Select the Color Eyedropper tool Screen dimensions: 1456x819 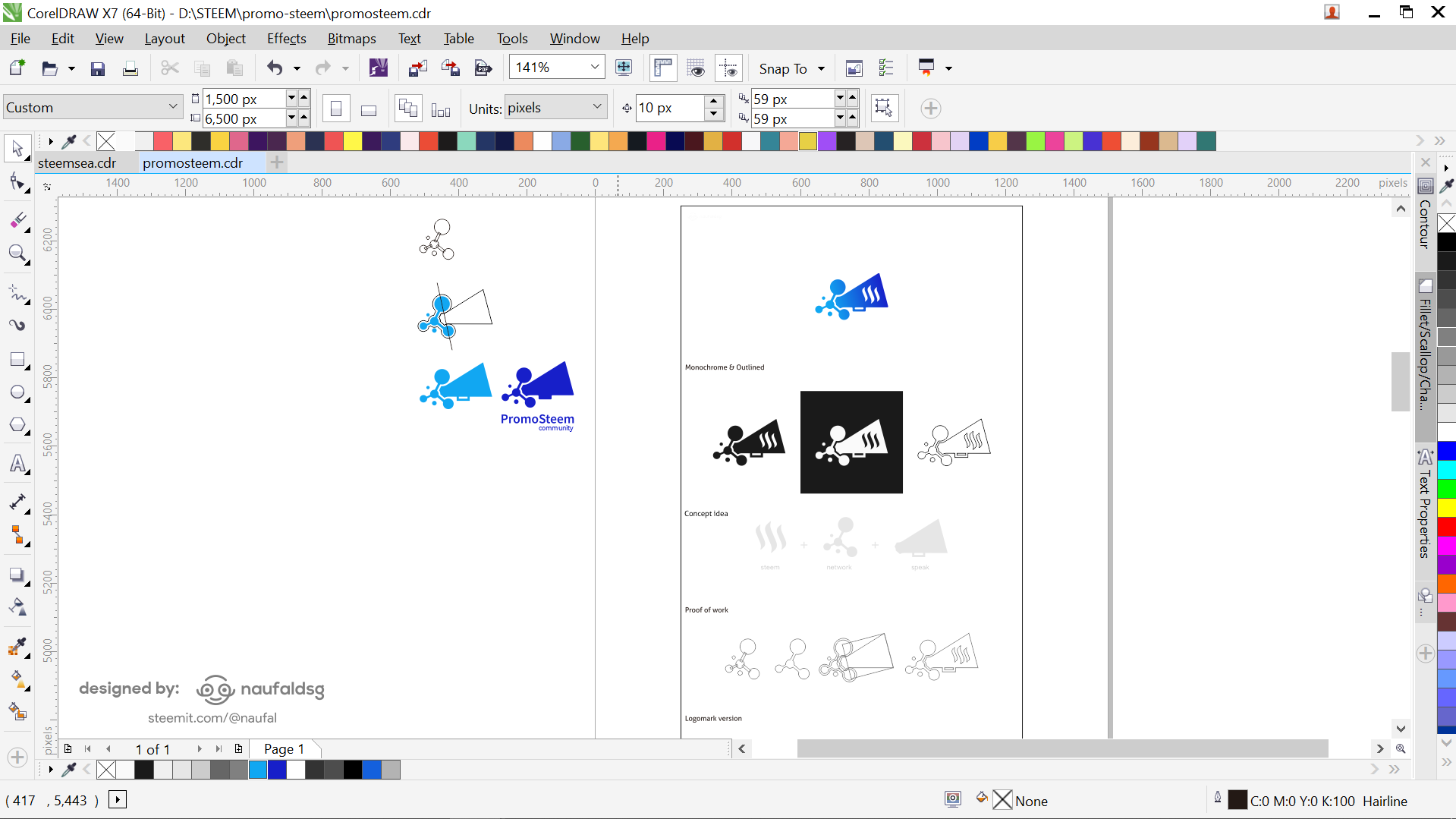coord(17,646)
